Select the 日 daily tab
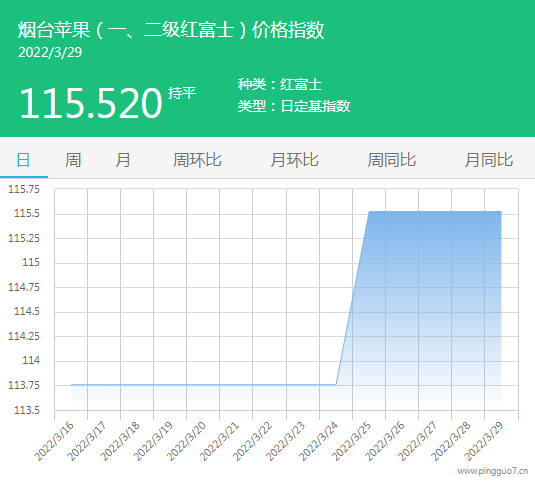535x483 pixels. [x=24, y=160]
